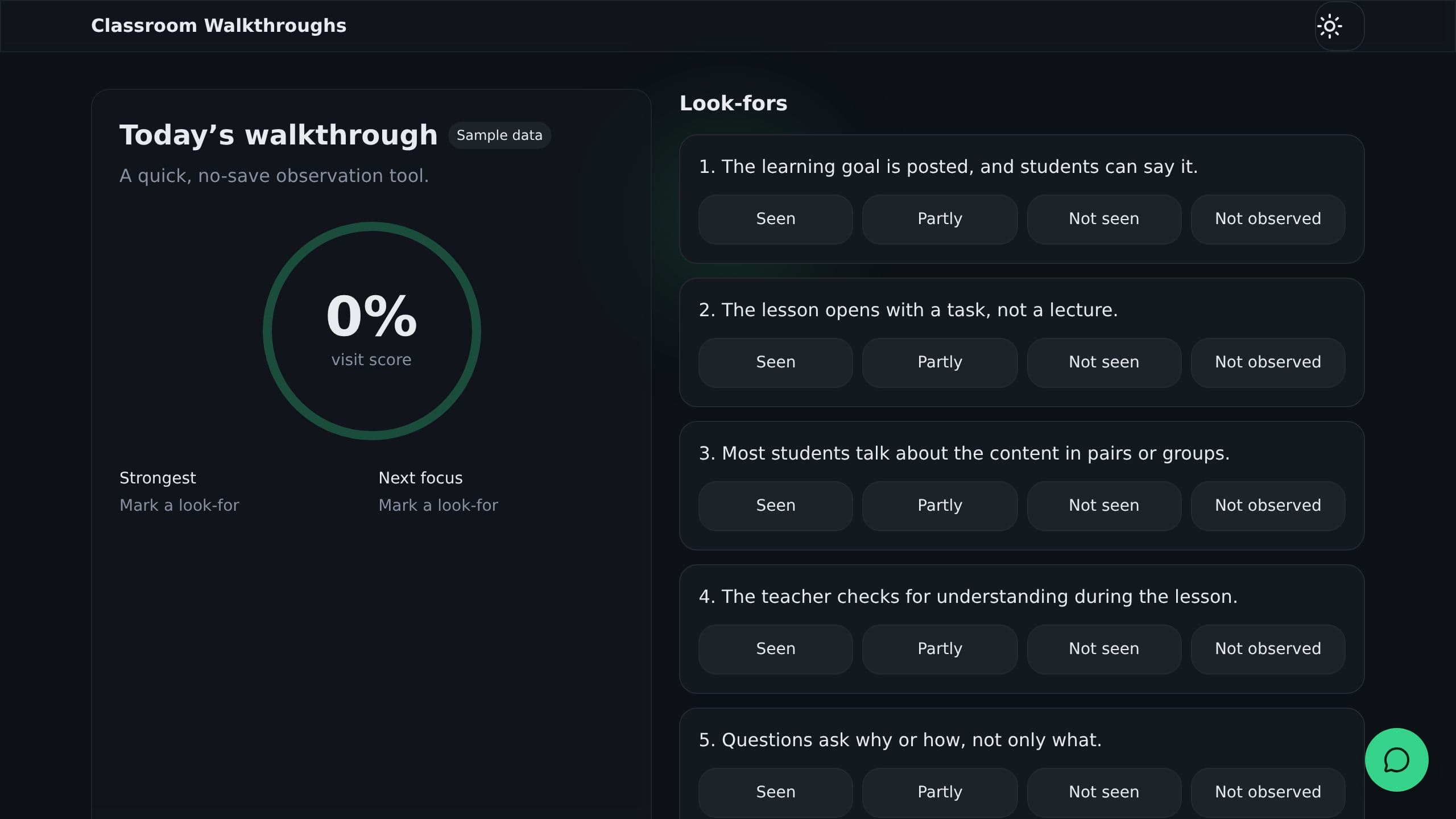Rate why-or-how questions look-for as Seen

click(775, 792)
